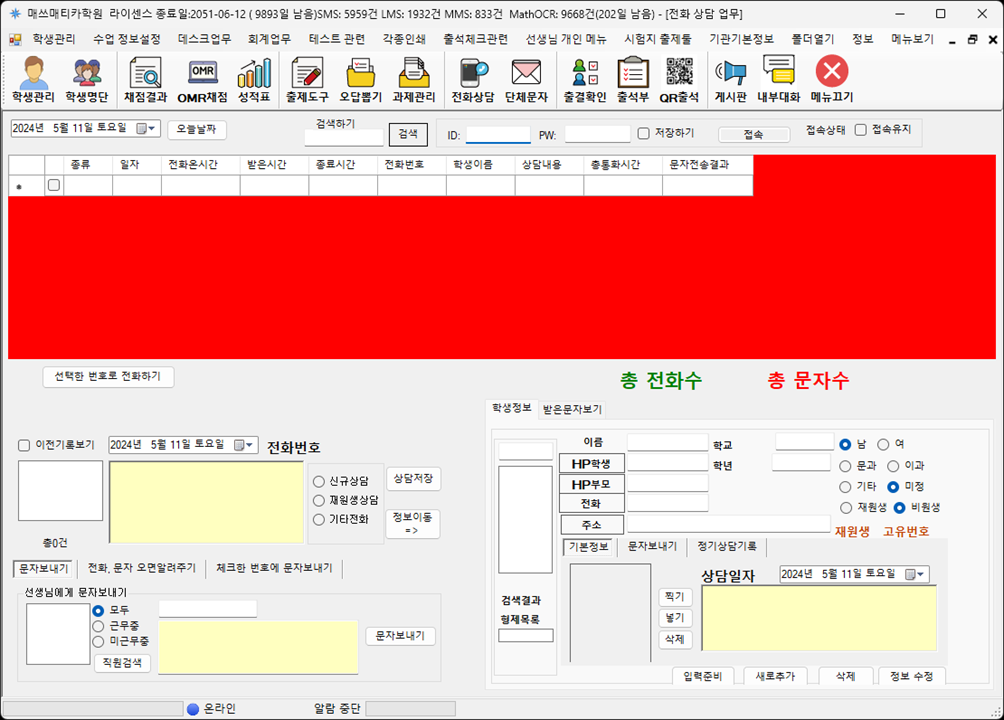Viewport: 1004px width, 720px height.
Task: Click the OMR채점 toolbar icon
Action: pos(202,79)
